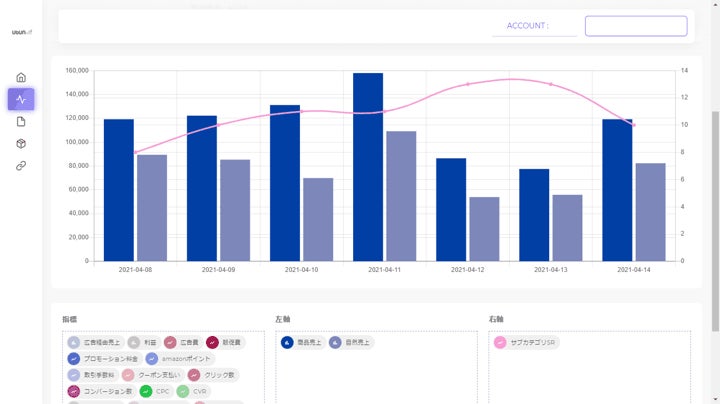Open the chain link icon in sidebar
The width and height of the screenshot is (720, 404).
[x=21, y=166]
